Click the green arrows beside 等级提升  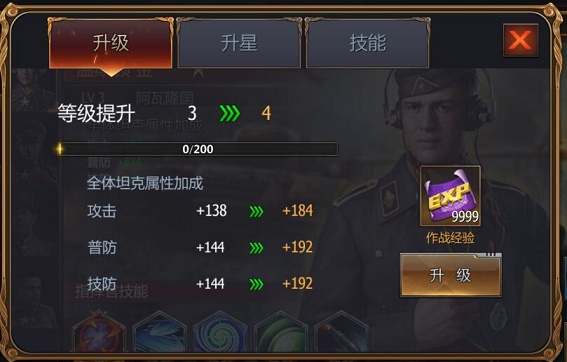pos(230,114)
